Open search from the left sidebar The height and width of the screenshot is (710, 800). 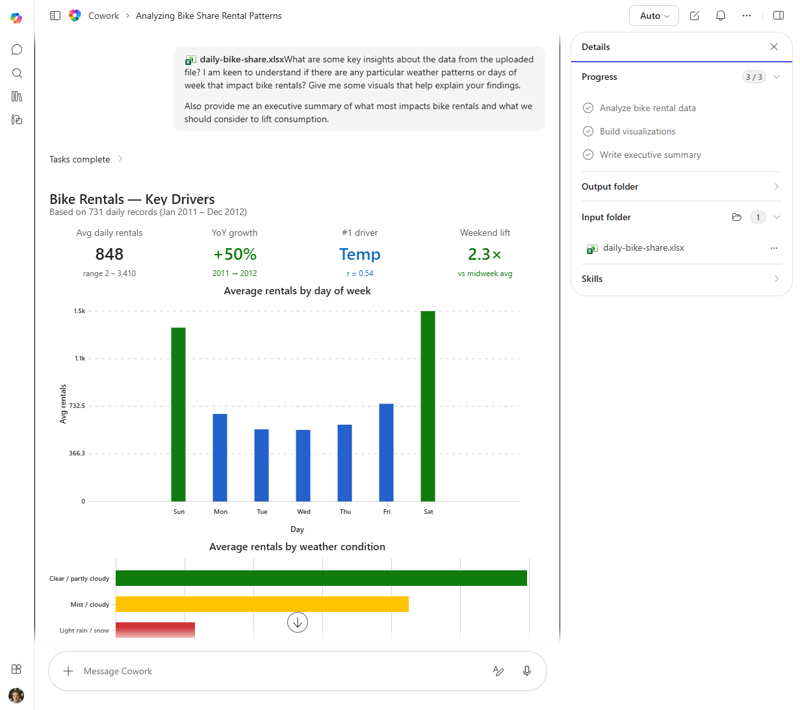16,72
